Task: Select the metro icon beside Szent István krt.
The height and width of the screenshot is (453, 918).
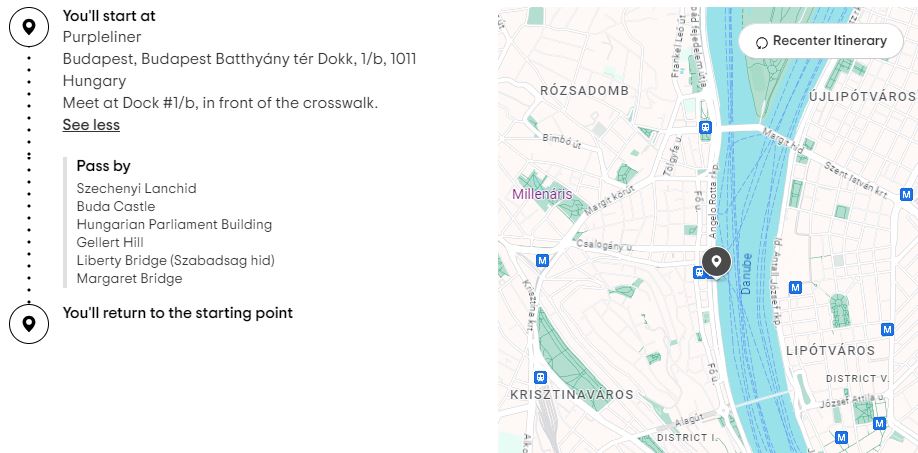Action: [x=905, y=193]
